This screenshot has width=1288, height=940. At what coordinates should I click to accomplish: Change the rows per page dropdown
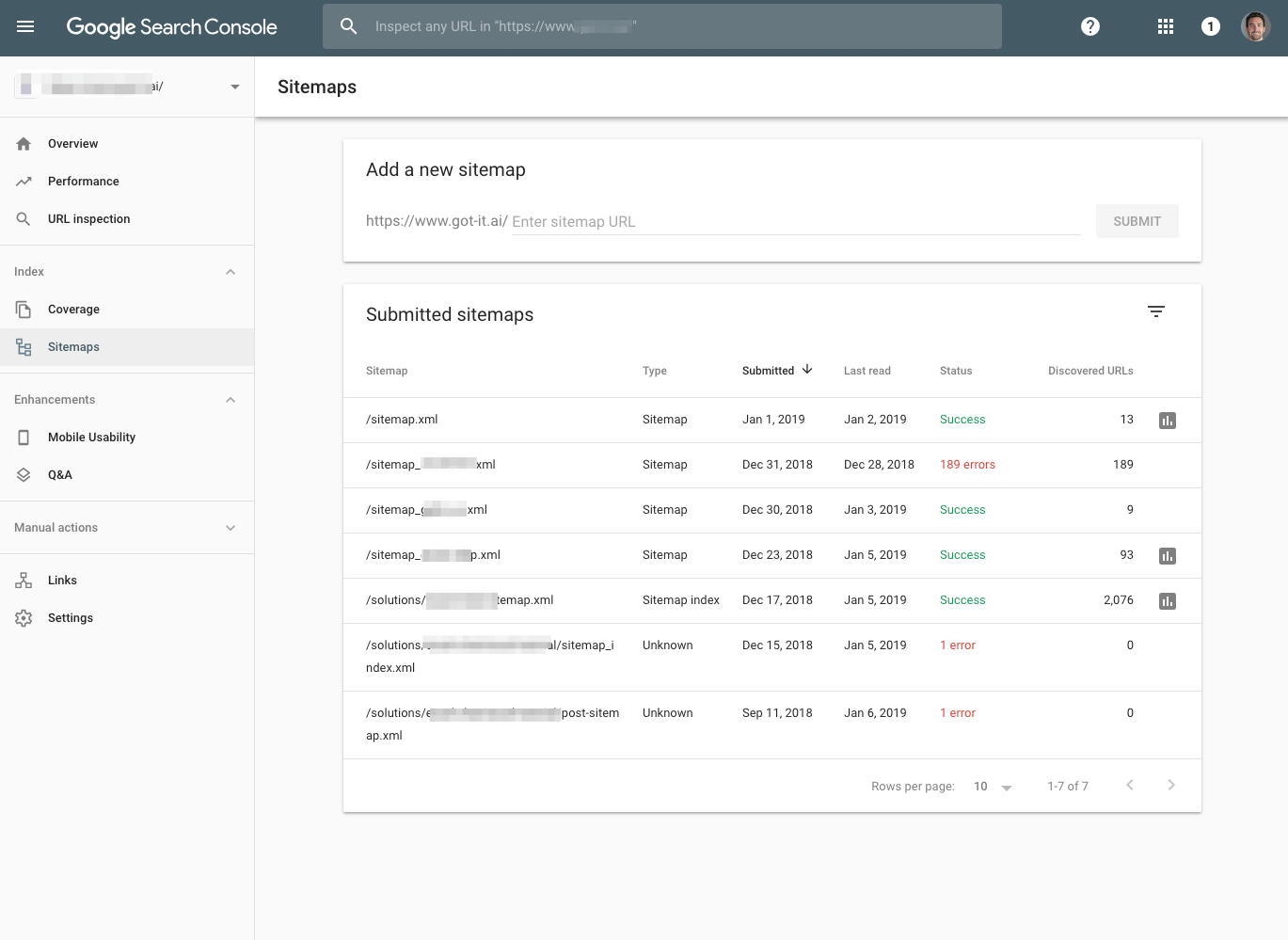pyautogui.click(x=993, y=787)
